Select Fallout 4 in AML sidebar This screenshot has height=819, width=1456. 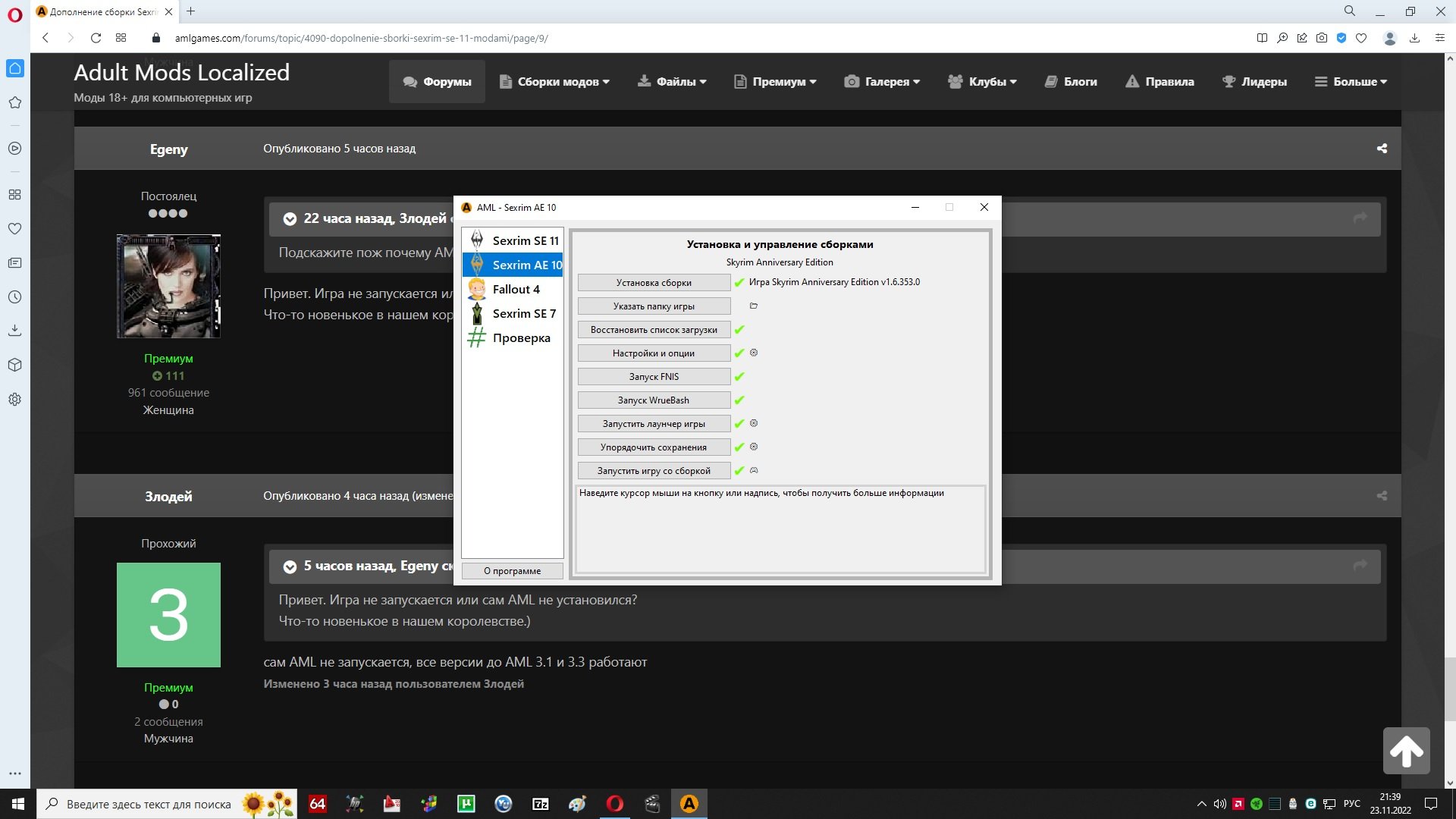coord(516,290)
